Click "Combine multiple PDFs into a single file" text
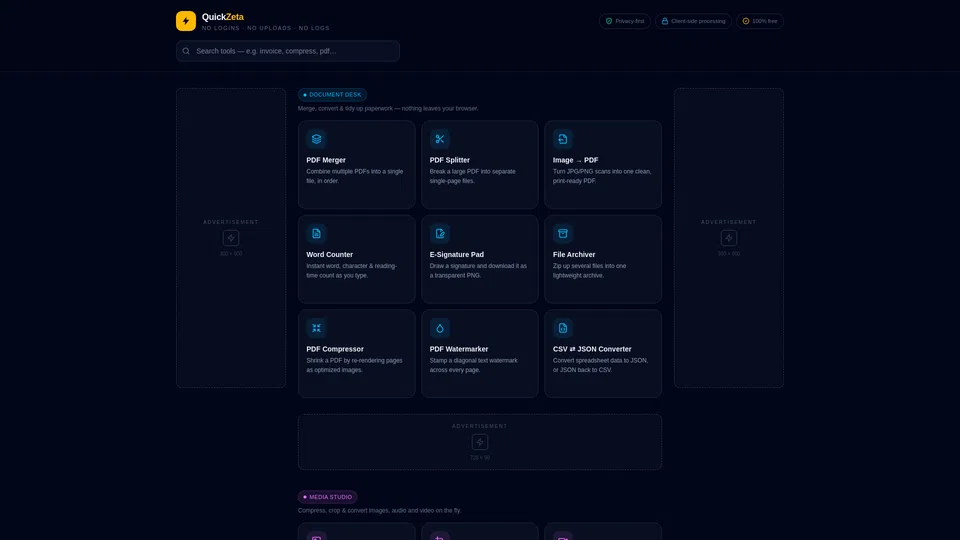The image size is (960, 540). (354, 176)
